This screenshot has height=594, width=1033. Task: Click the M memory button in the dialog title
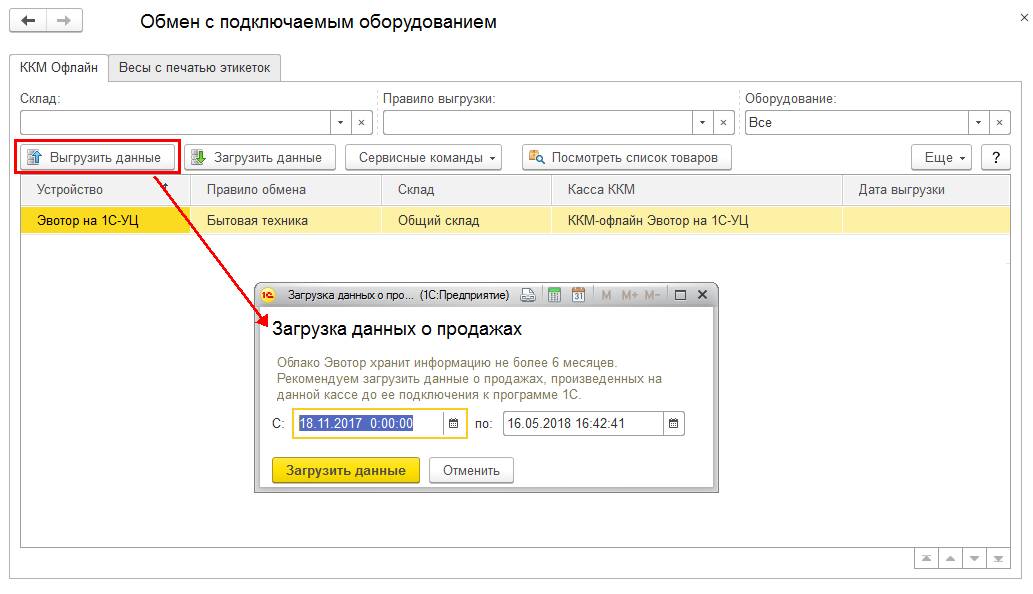606,295
